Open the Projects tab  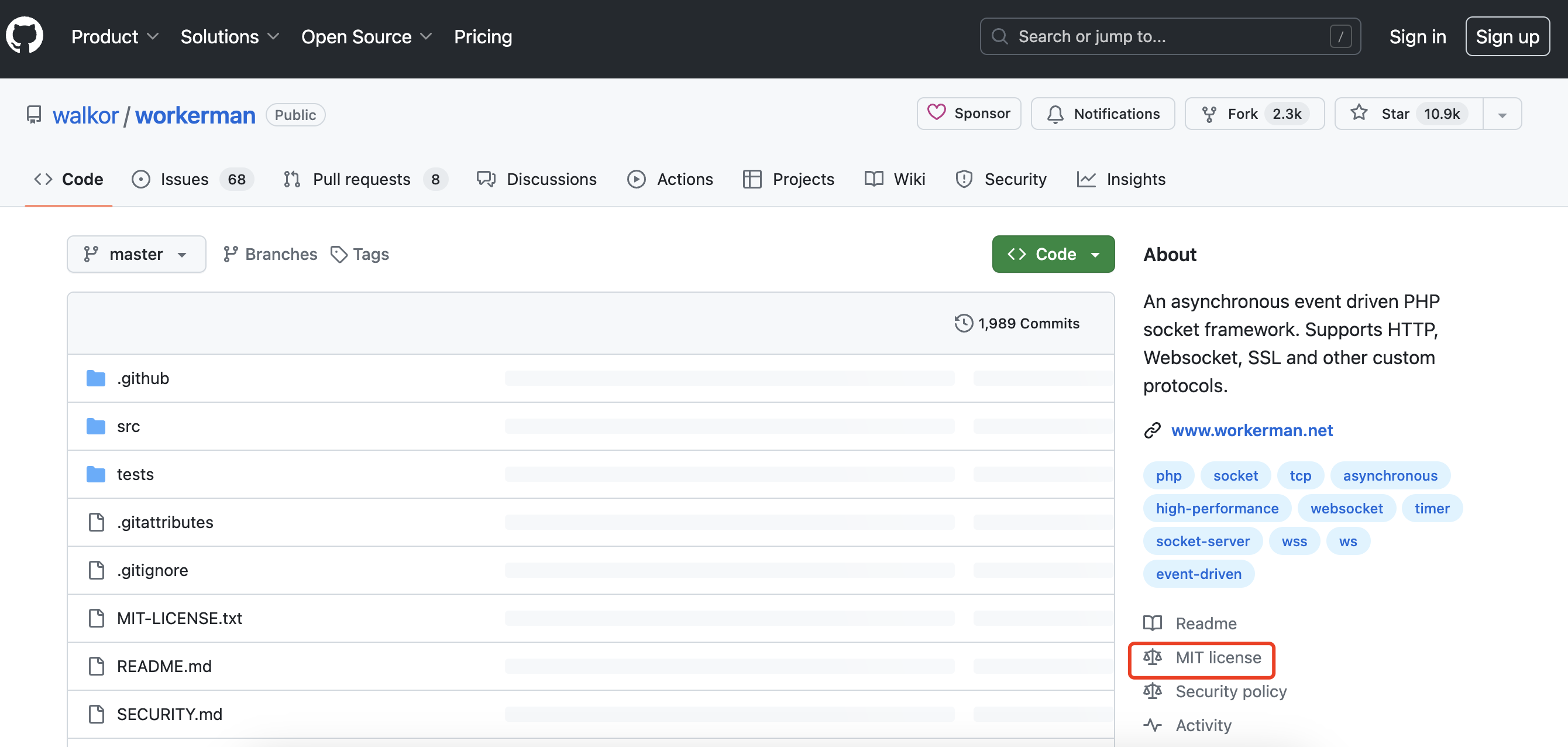pyautogui.click(x=789, y=179)
